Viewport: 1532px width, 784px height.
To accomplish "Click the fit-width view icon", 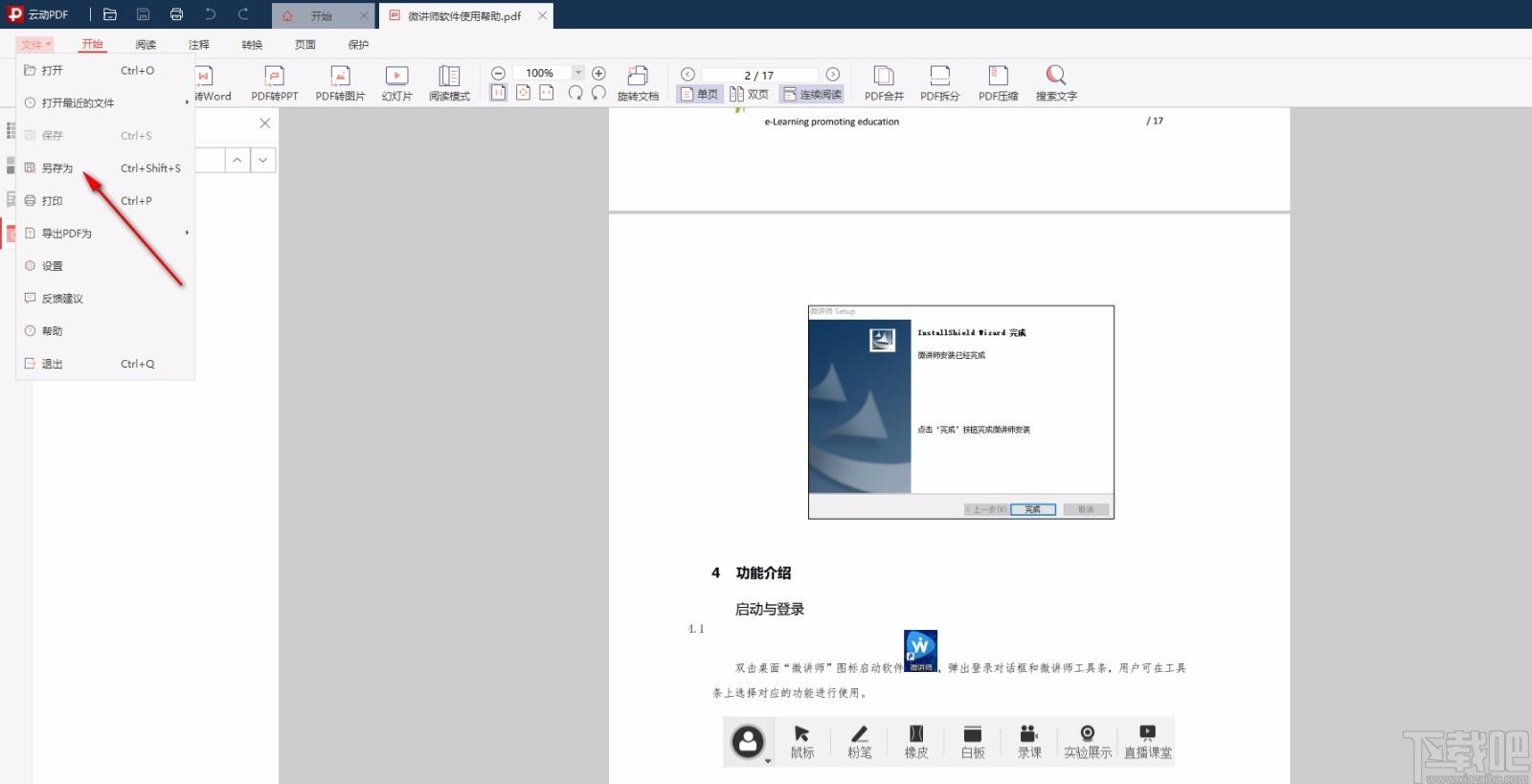I will pos(547,93).
